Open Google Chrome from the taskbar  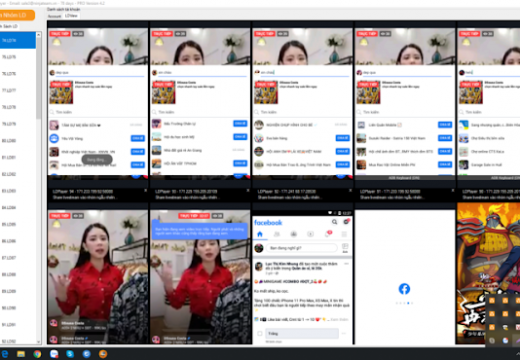pos(37,354)
